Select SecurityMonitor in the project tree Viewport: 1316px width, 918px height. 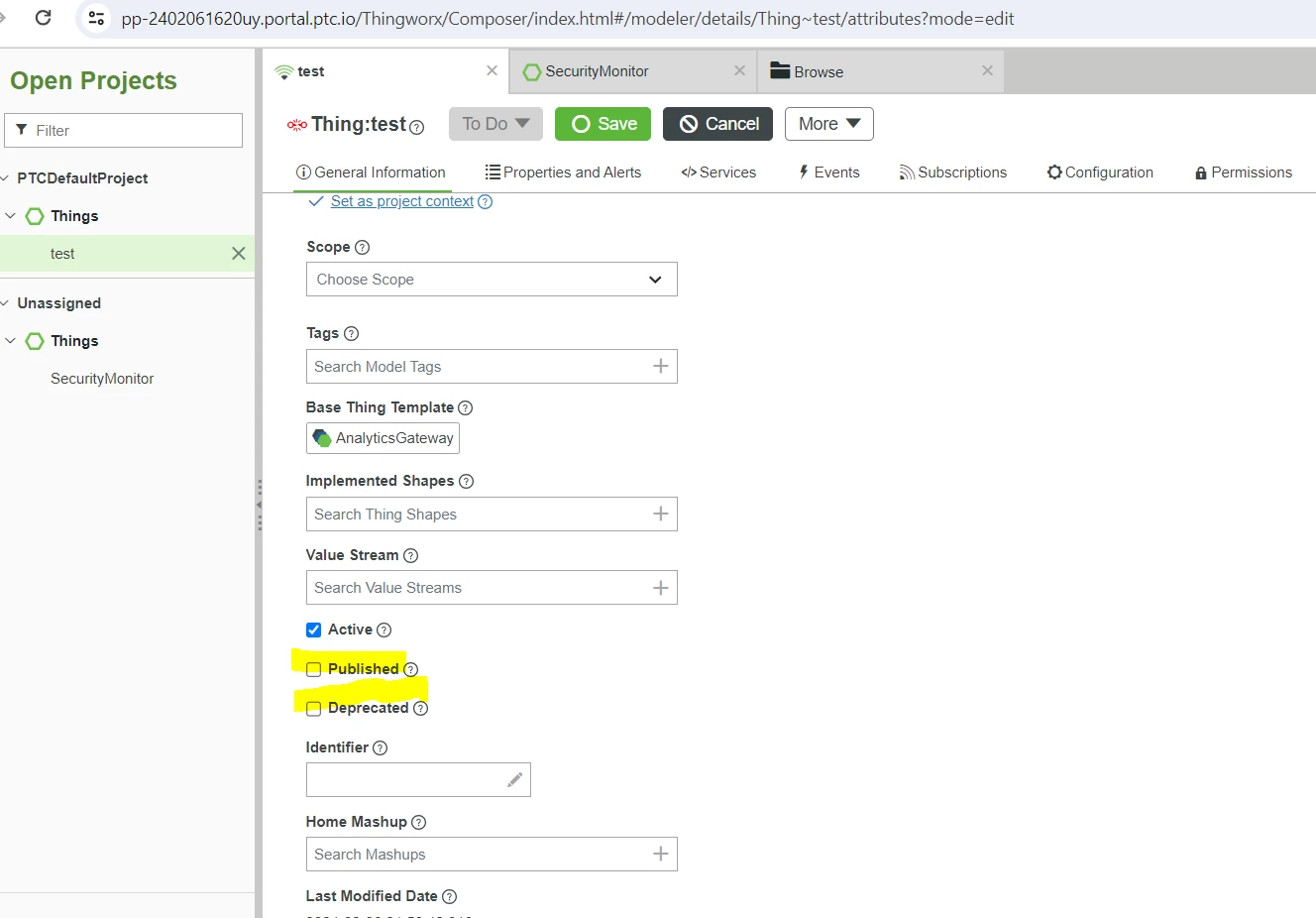pos(102,379)
